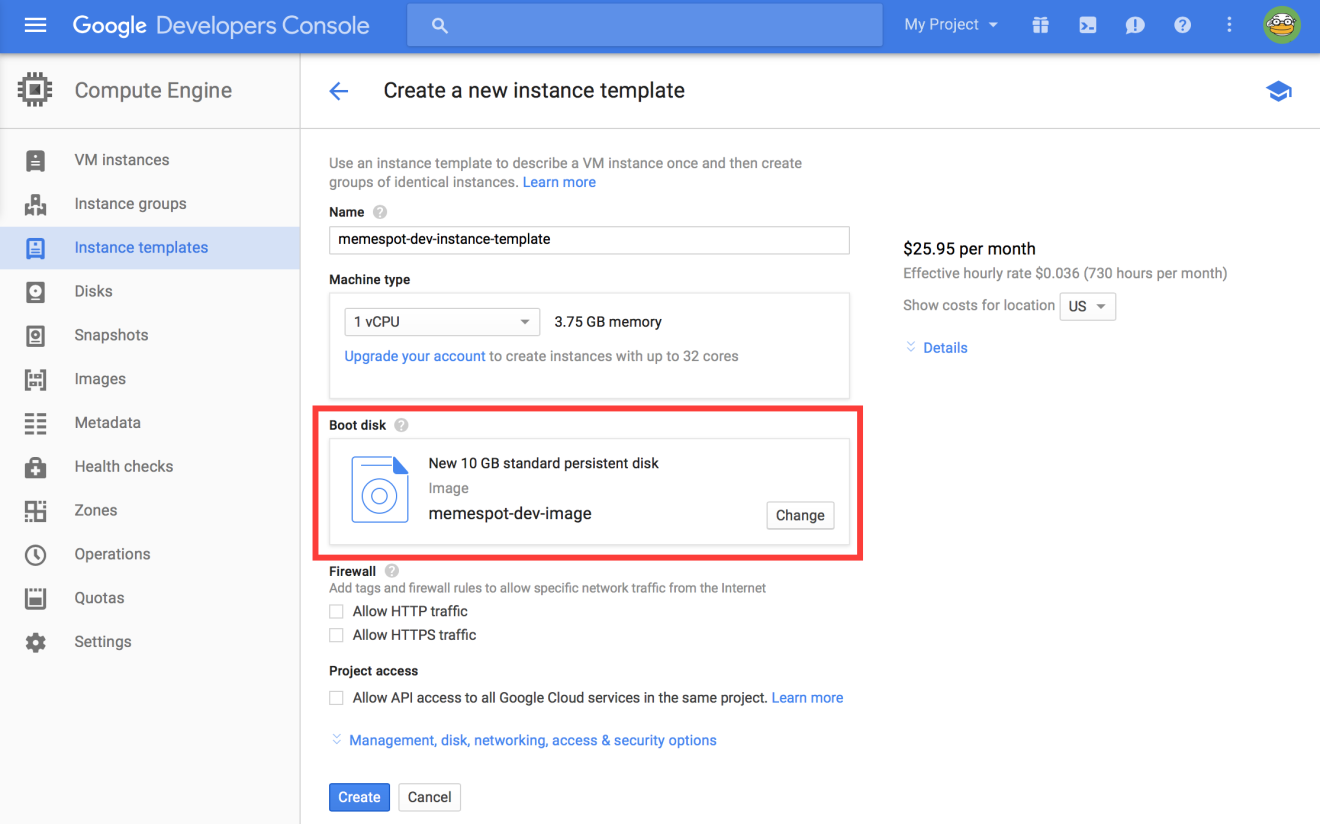Open the 1 vCPU machine type dropdown
Screen dimensions: 1320x824
tap(442, 321)
